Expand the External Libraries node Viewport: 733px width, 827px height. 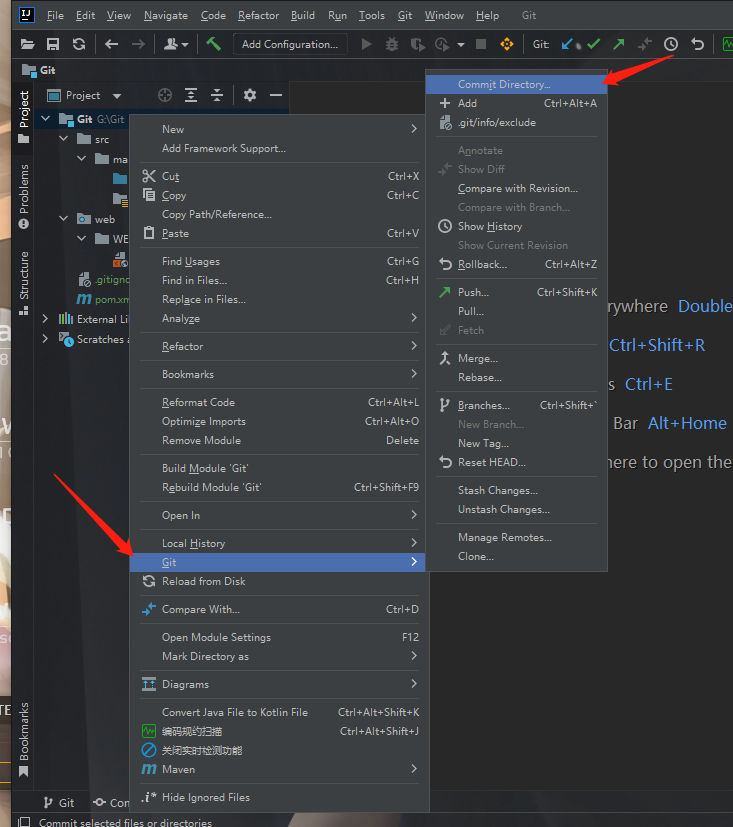click(x=45, y=319)
